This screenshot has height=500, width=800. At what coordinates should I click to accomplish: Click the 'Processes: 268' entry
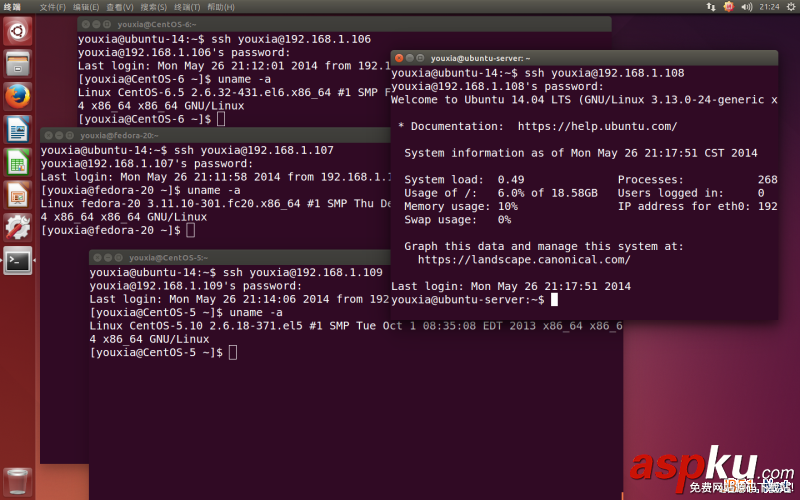click(x=697, y=180)
